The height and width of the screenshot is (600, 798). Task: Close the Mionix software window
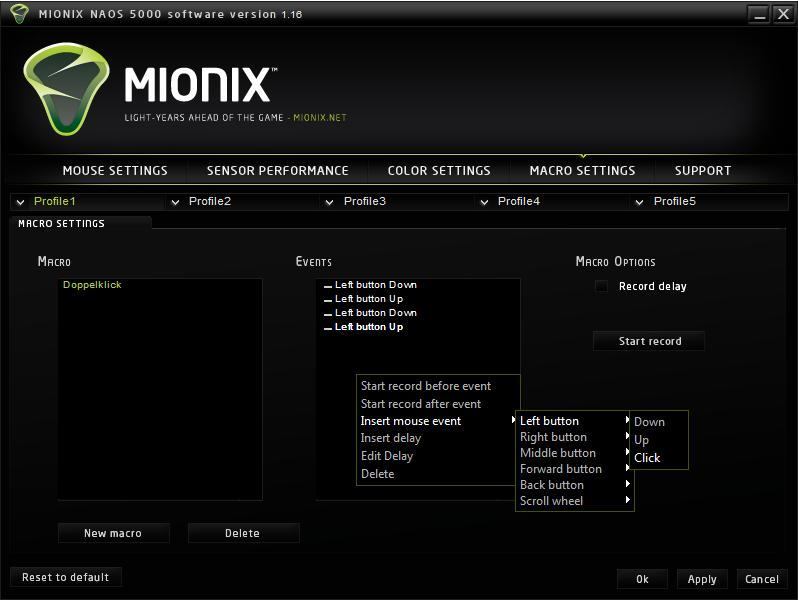[783, 14]
